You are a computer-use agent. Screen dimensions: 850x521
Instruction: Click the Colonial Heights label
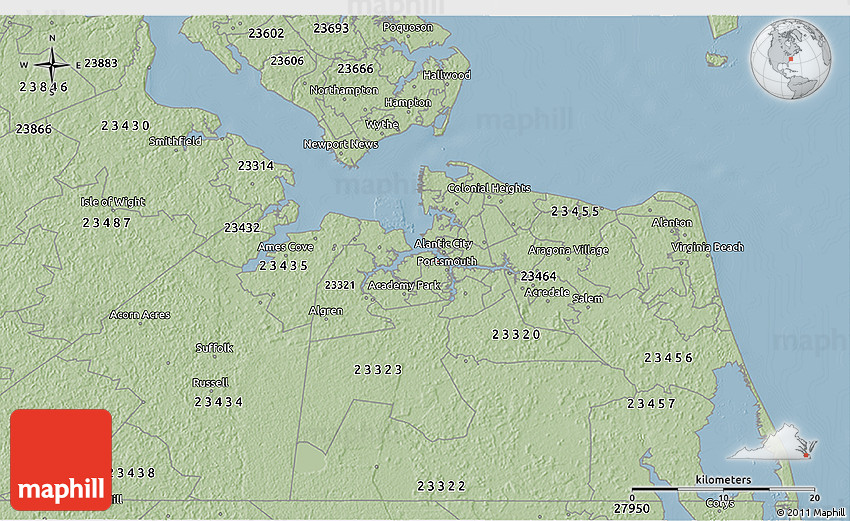(x=489, y=188)
